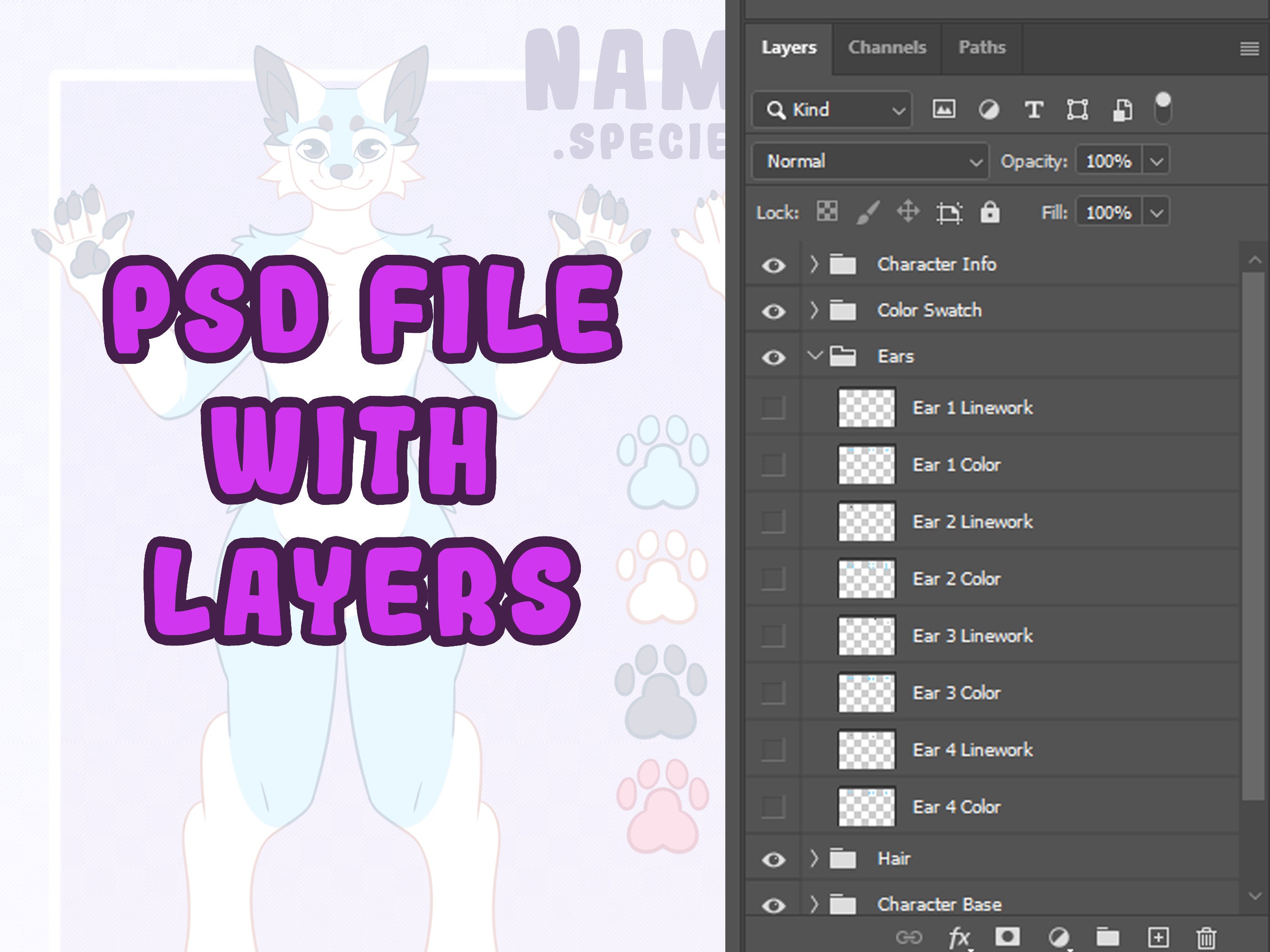
Task: Click the Opacity 100% value field
Action: (1109, 161)
